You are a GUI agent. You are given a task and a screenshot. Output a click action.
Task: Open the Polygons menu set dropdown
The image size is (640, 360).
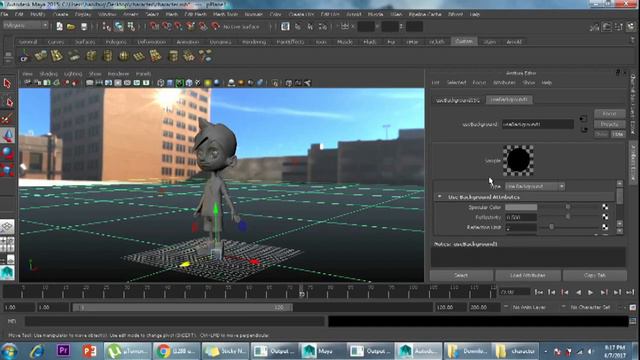pos(25,25)
